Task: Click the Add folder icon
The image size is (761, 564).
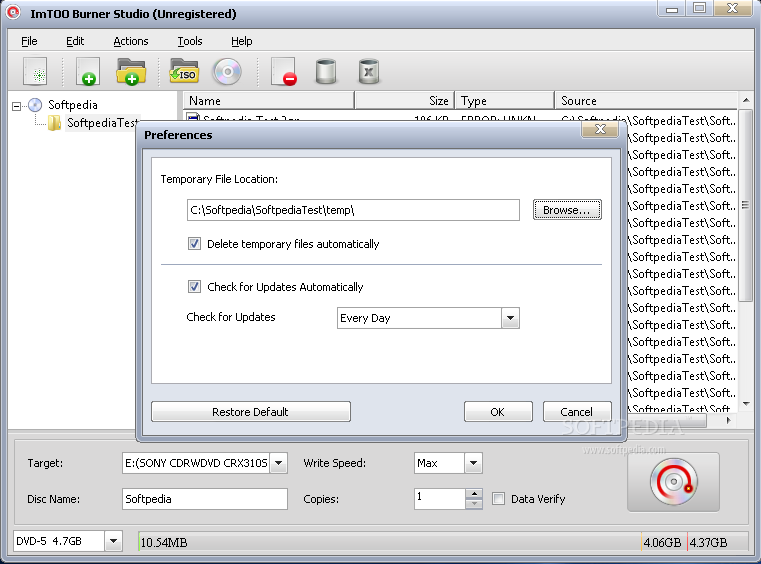Action: pos(131,72)
